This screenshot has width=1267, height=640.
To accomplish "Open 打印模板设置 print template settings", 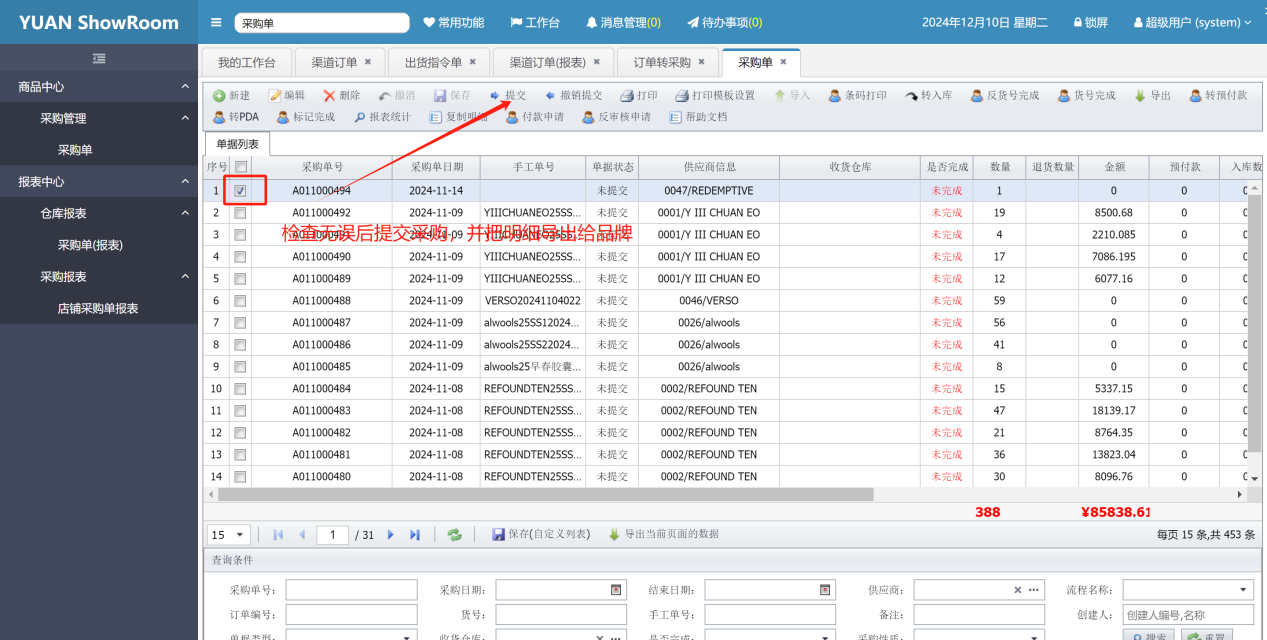I will coord(715,96).
